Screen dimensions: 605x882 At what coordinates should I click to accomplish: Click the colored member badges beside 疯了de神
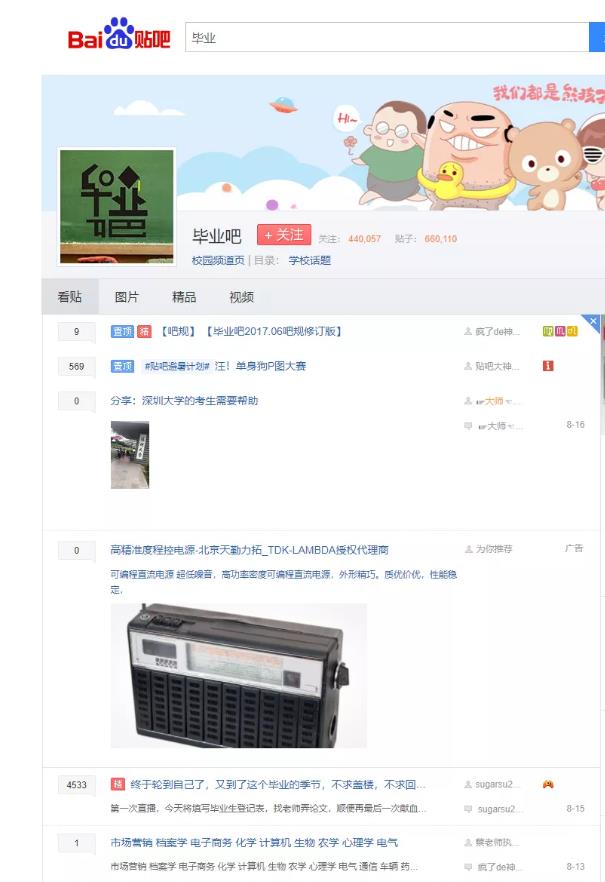560,331
